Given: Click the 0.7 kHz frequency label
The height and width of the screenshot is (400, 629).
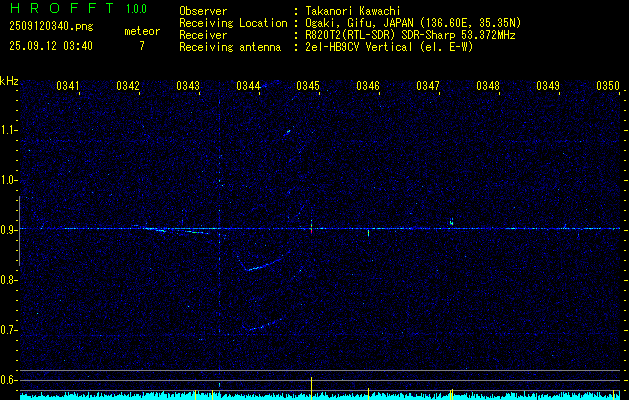Looking at the screenshot, I should click(7, 330).
